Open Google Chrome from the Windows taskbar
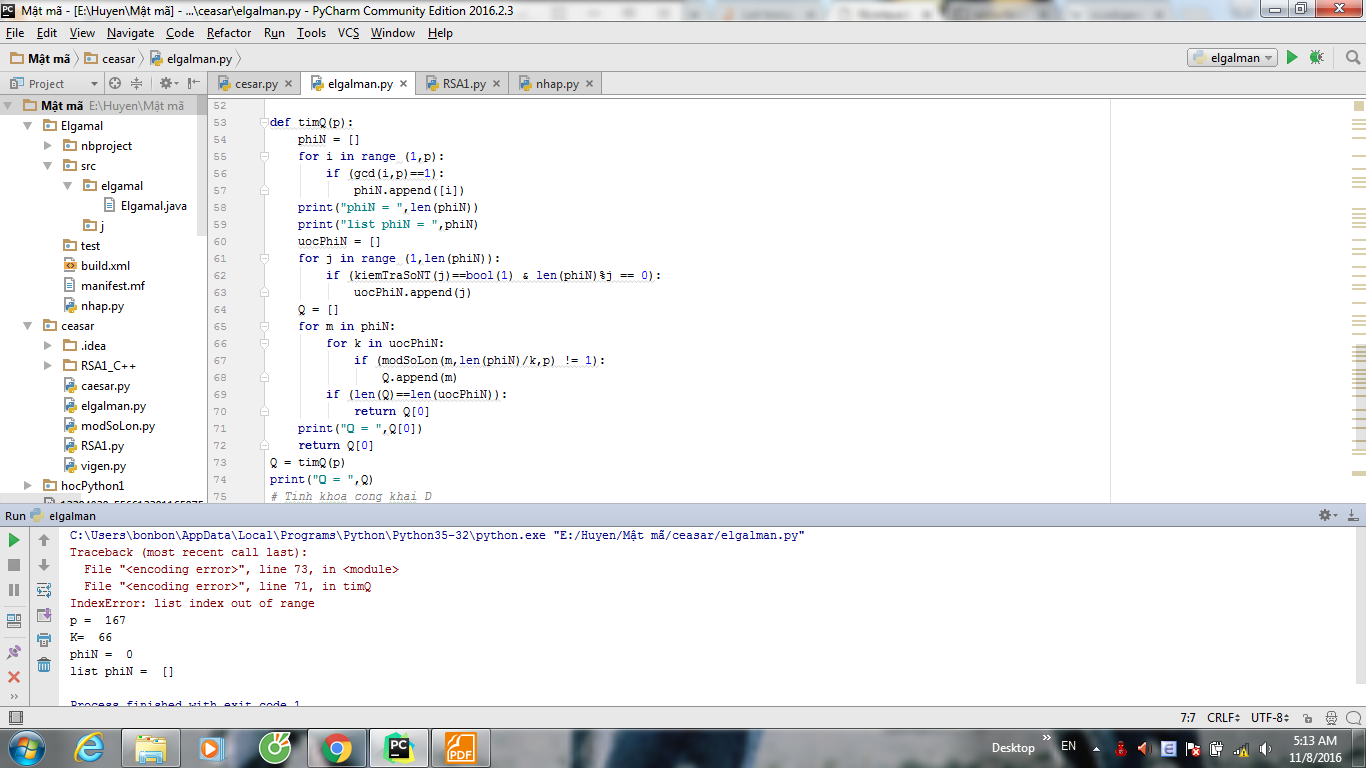 coord(336,747)
